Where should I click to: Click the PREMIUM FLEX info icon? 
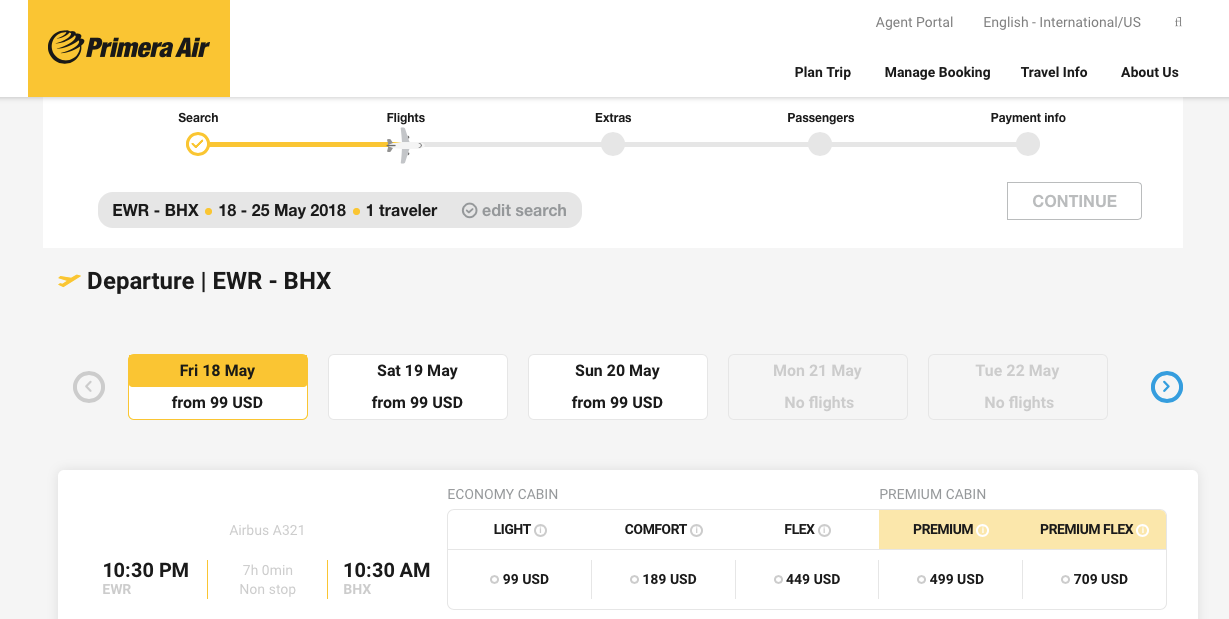[1143, 530]
